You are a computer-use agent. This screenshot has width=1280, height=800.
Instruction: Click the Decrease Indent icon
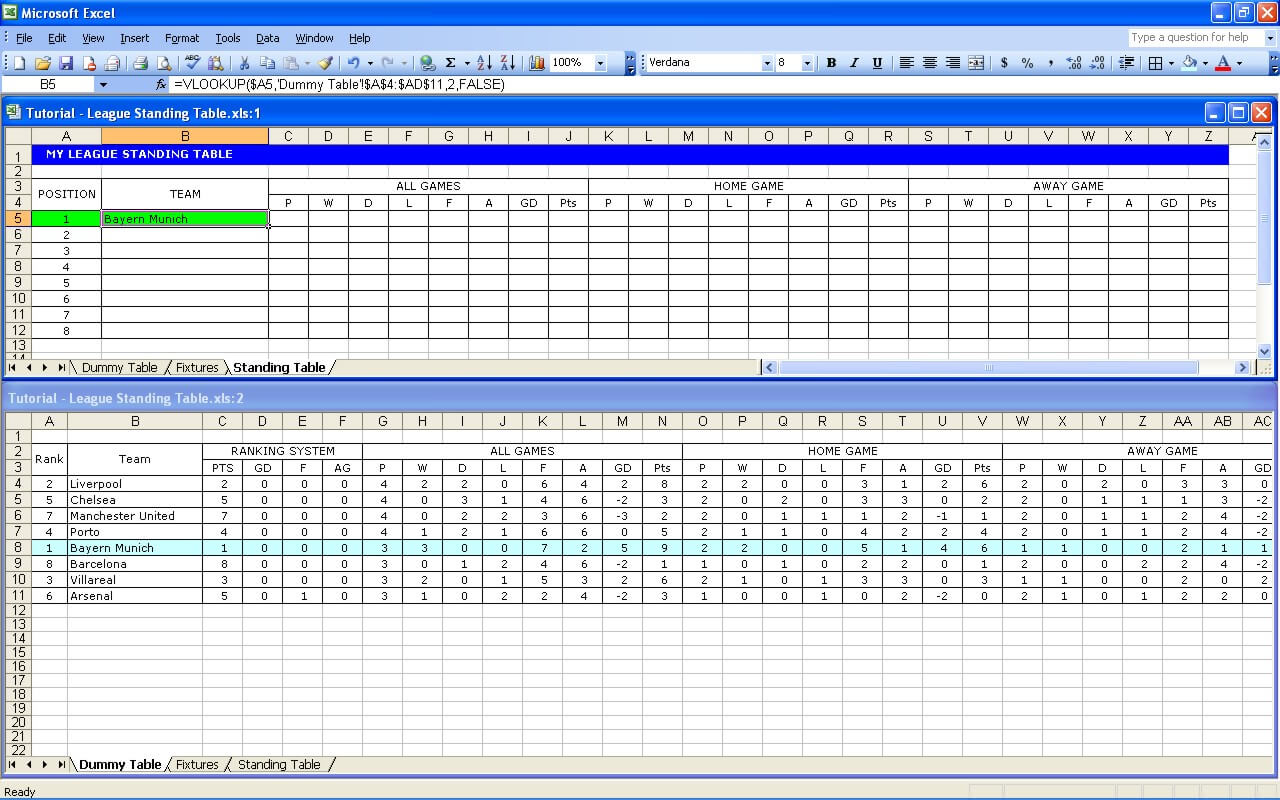1126,63
